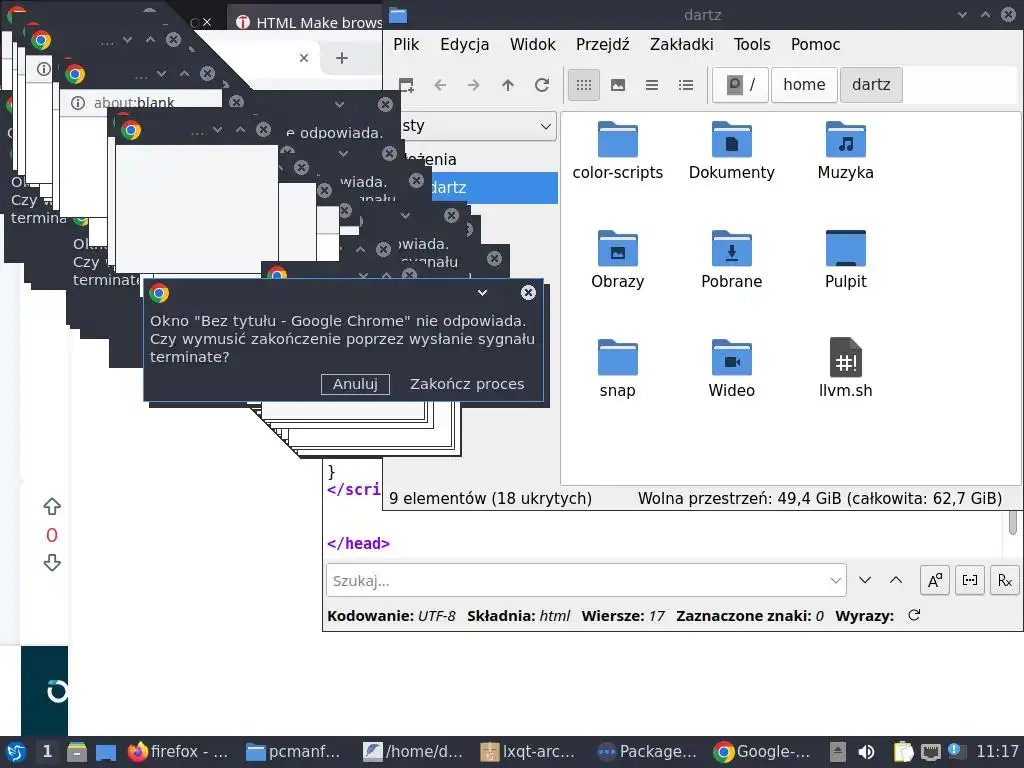
Task: Switch to thumbnail view mode
Action: 618,85
